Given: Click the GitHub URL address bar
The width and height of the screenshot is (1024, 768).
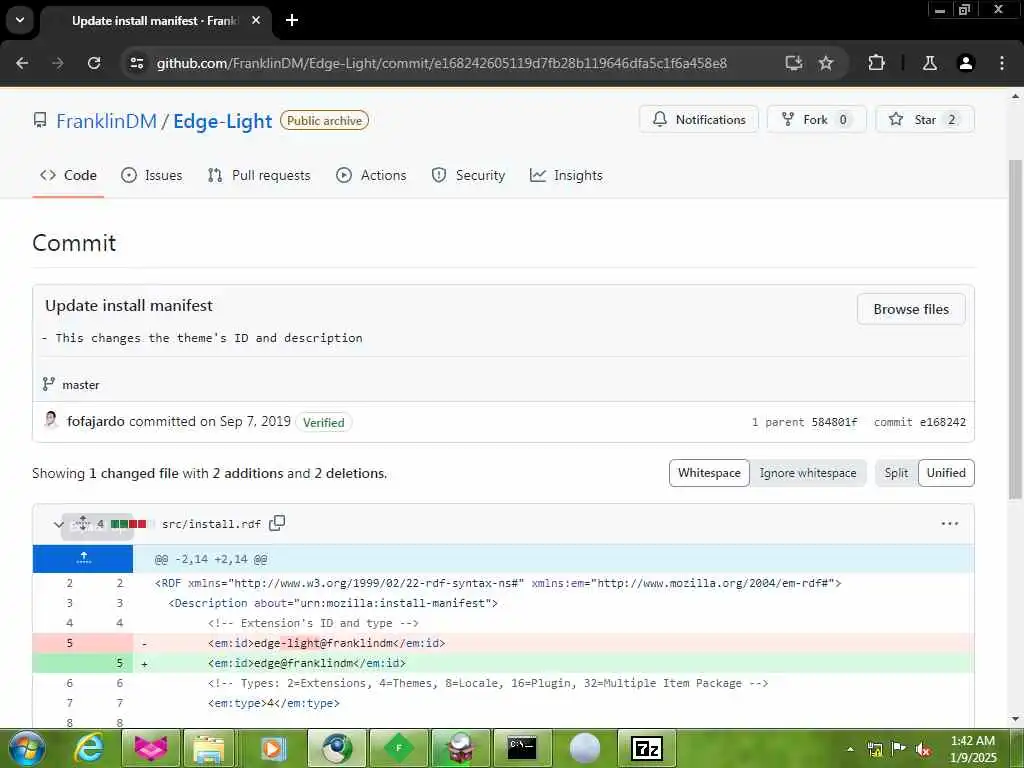Looking at the screenshot, I should pos(441,63).
